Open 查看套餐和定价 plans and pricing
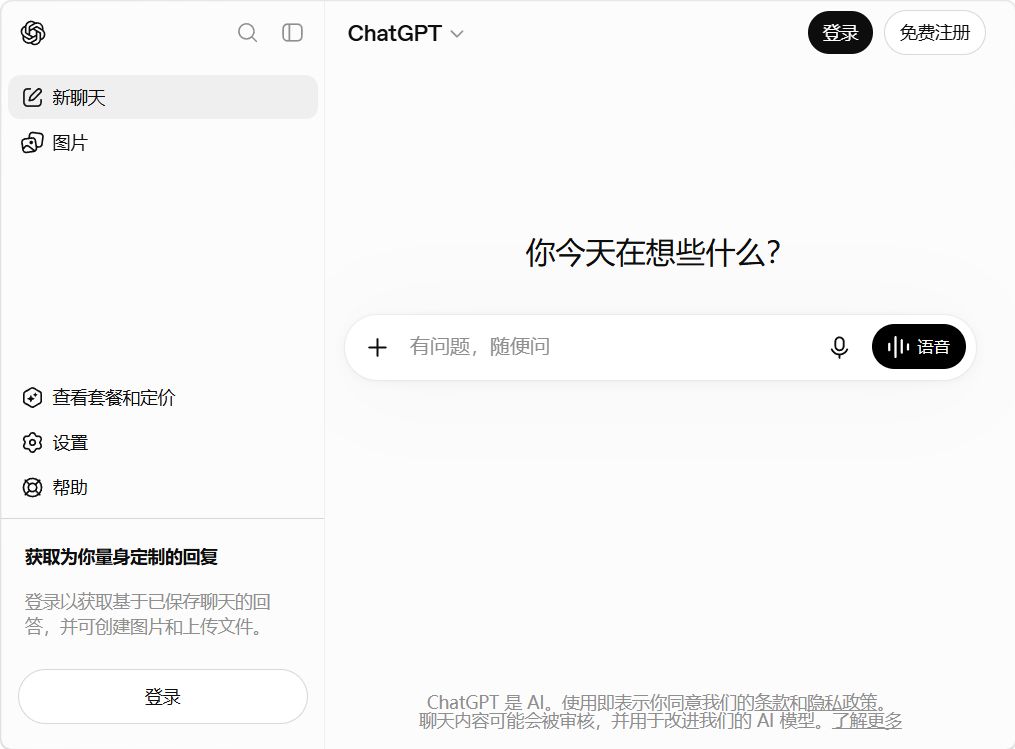The image size is (1015, 749). pyautogui.click(x=163, y=397)
